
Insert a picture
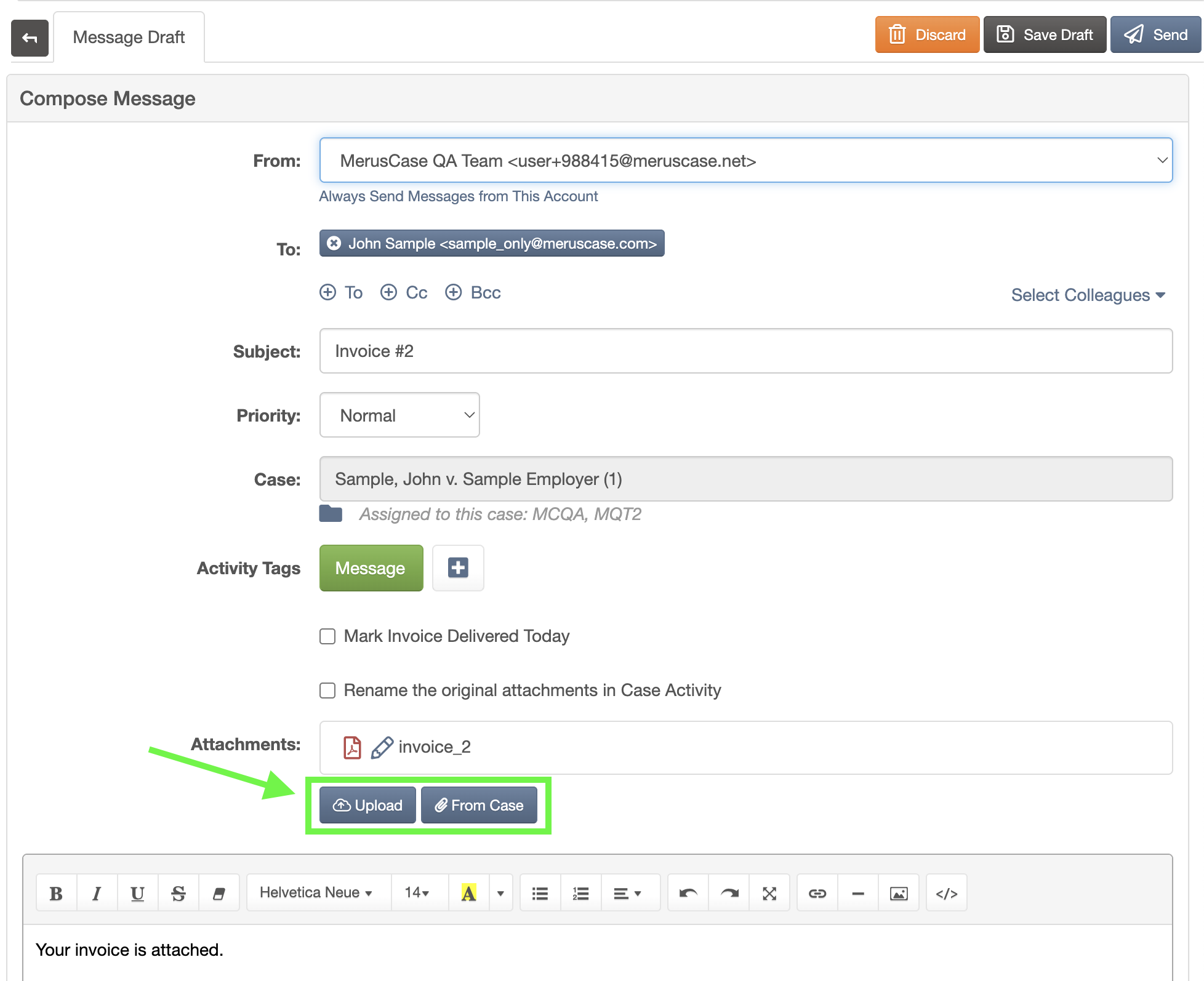click(899, 893)
